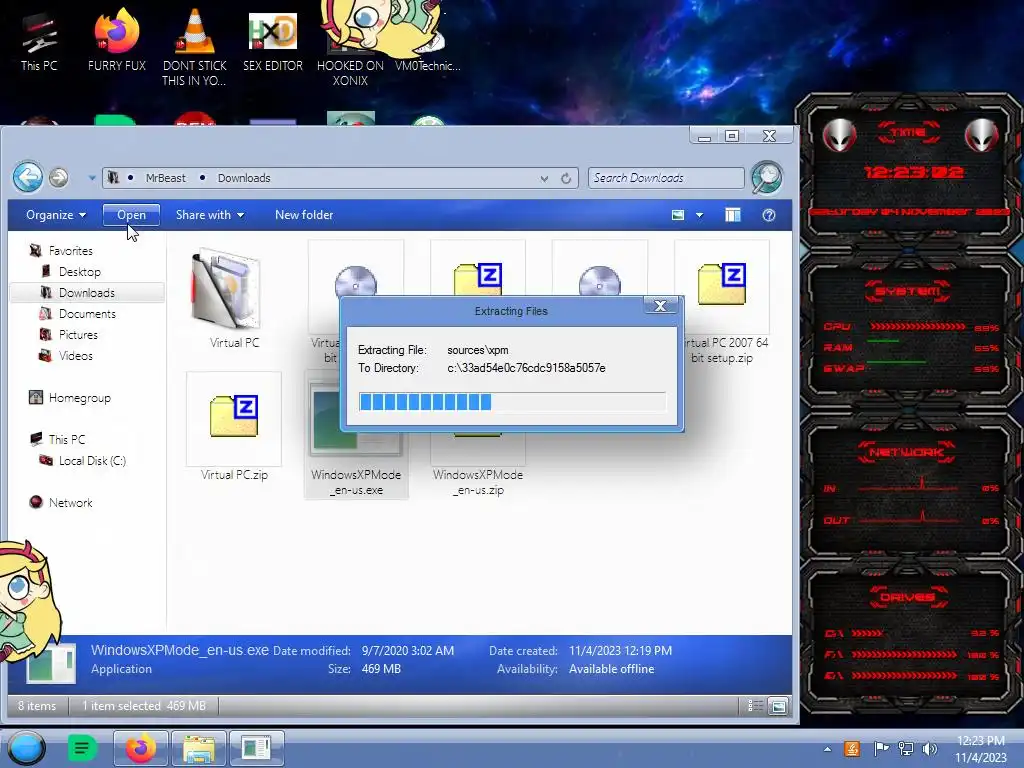Go back in Explorer
This screenshot has width=1024, height=768.
coord(28,178)
